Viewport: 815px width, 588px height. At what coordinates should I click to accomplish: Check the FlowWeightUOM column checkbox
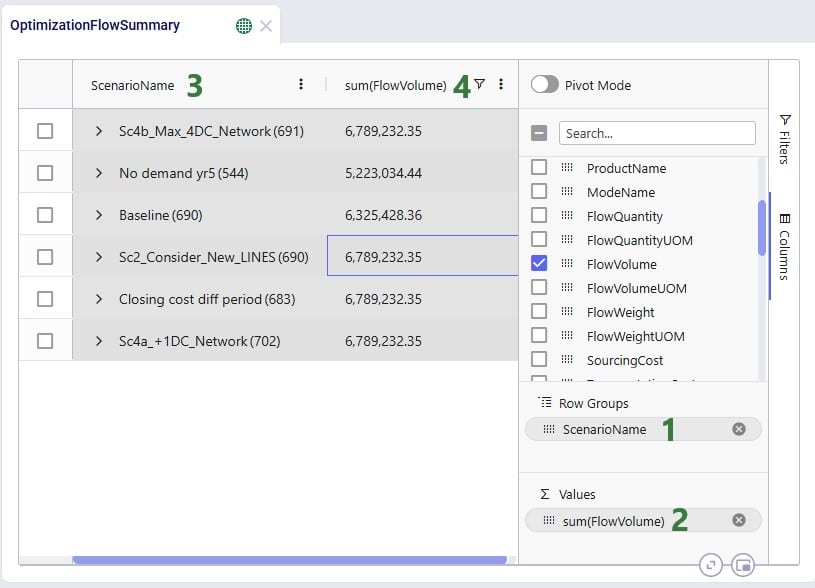(539, 335)
